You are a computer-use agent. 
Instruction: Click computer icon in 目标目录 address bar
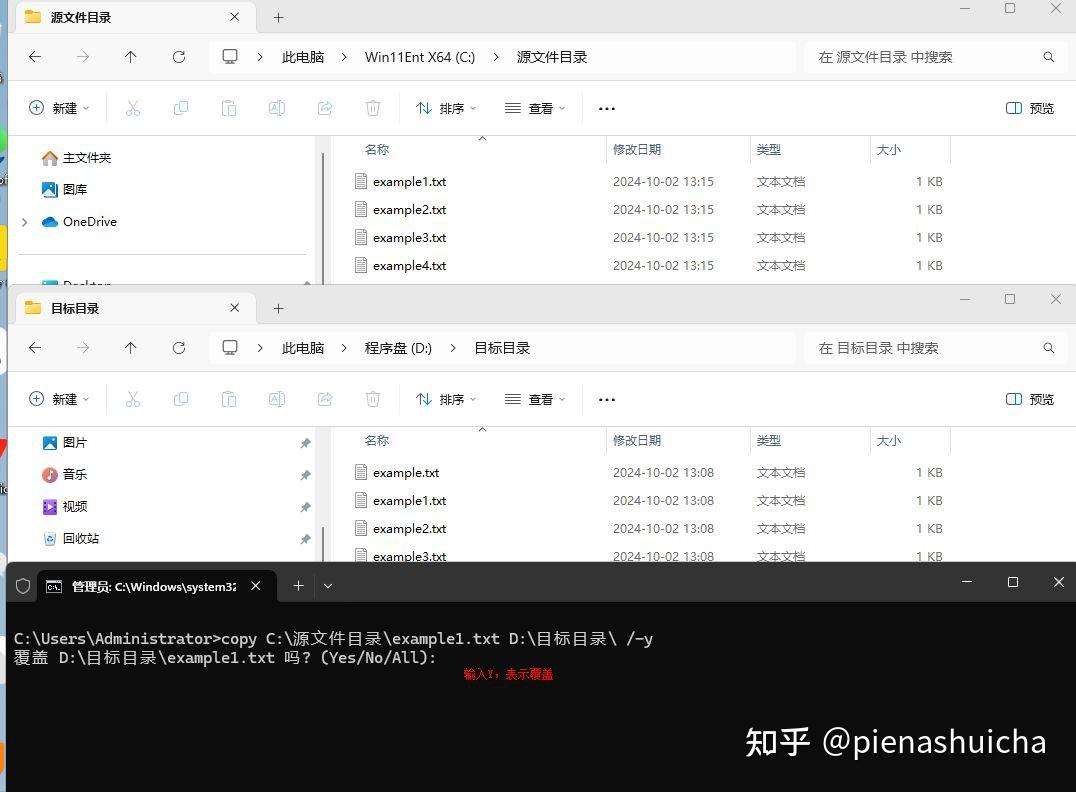230,348
